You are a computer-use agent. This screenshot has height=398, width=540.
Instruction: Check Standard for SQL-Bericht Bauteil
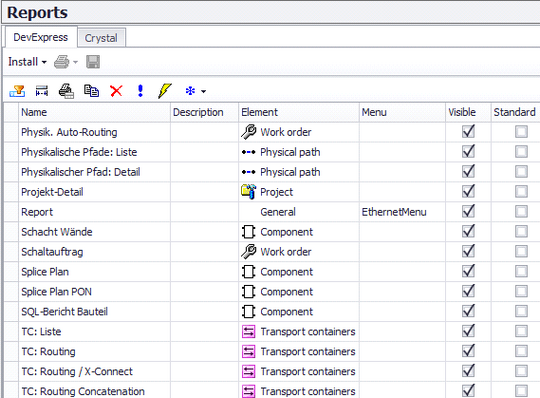[x=521, y=311]
